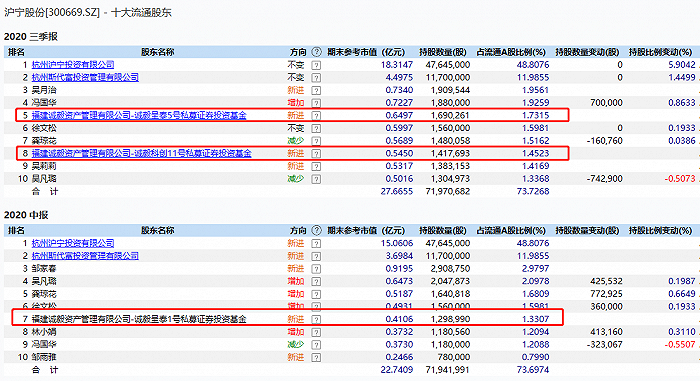Click the ? icon in 中报 row 1 (15.0606)

316,244
